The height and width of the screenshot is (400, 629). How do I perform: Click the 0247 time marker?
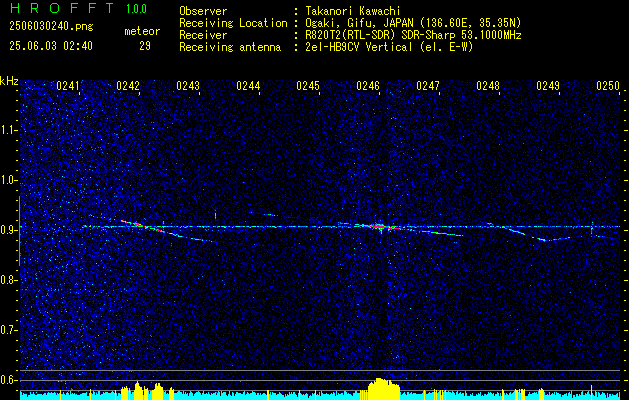click(x=428, y=86)
